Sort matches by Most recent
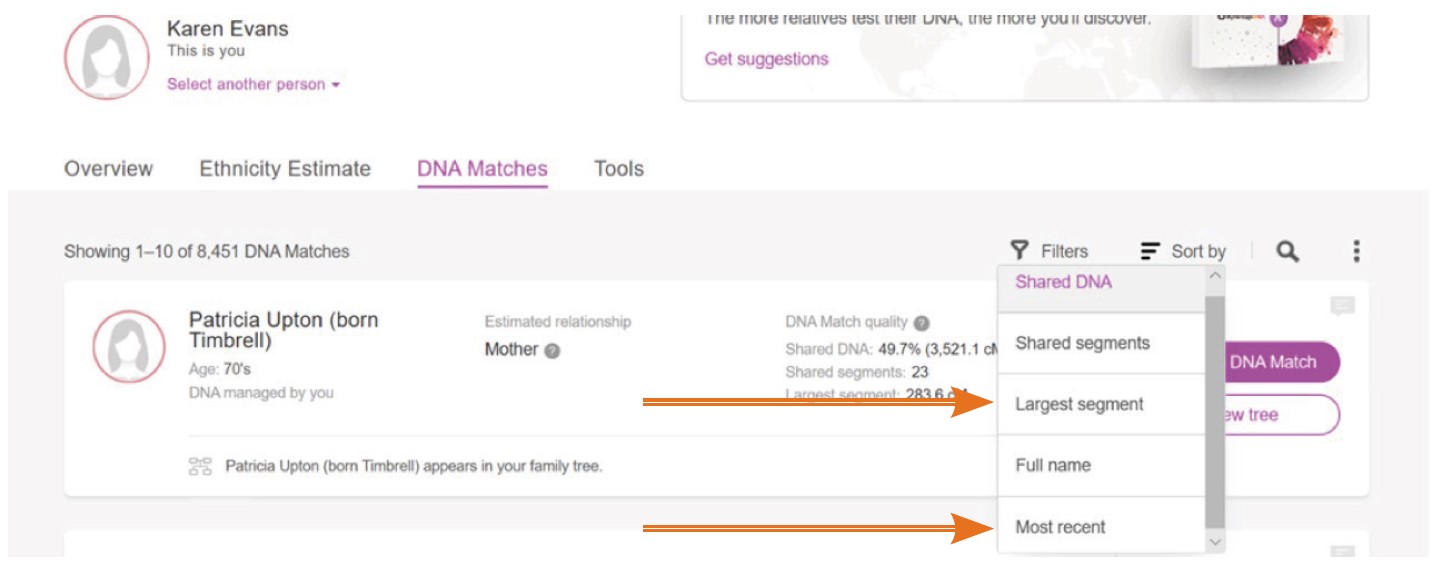1437x567 pixels. pyautogui.click(x=1060, y=527)
